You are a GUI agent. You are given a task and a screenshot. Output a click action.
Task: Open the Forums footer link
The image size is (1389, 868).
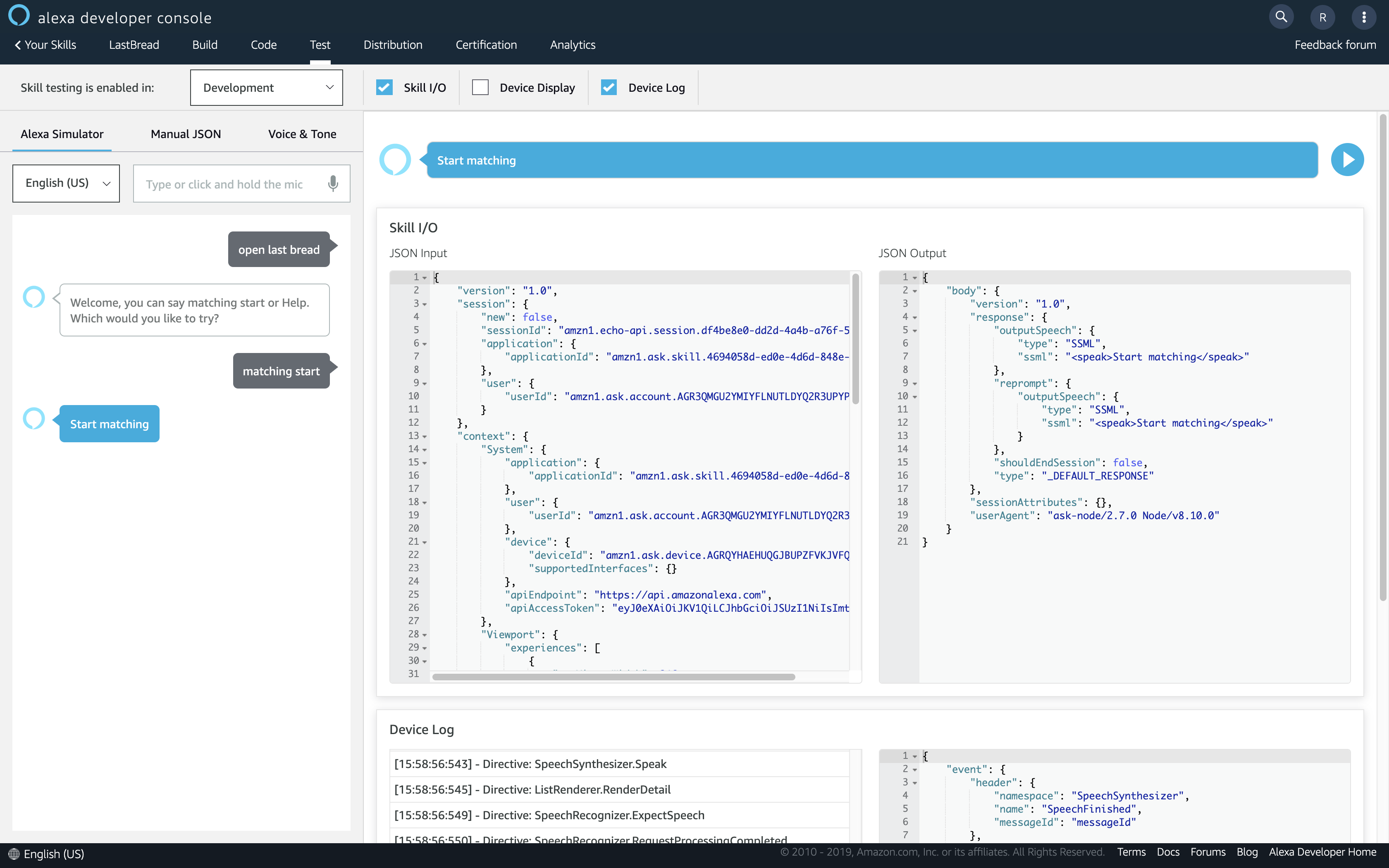pos(1208,852)
